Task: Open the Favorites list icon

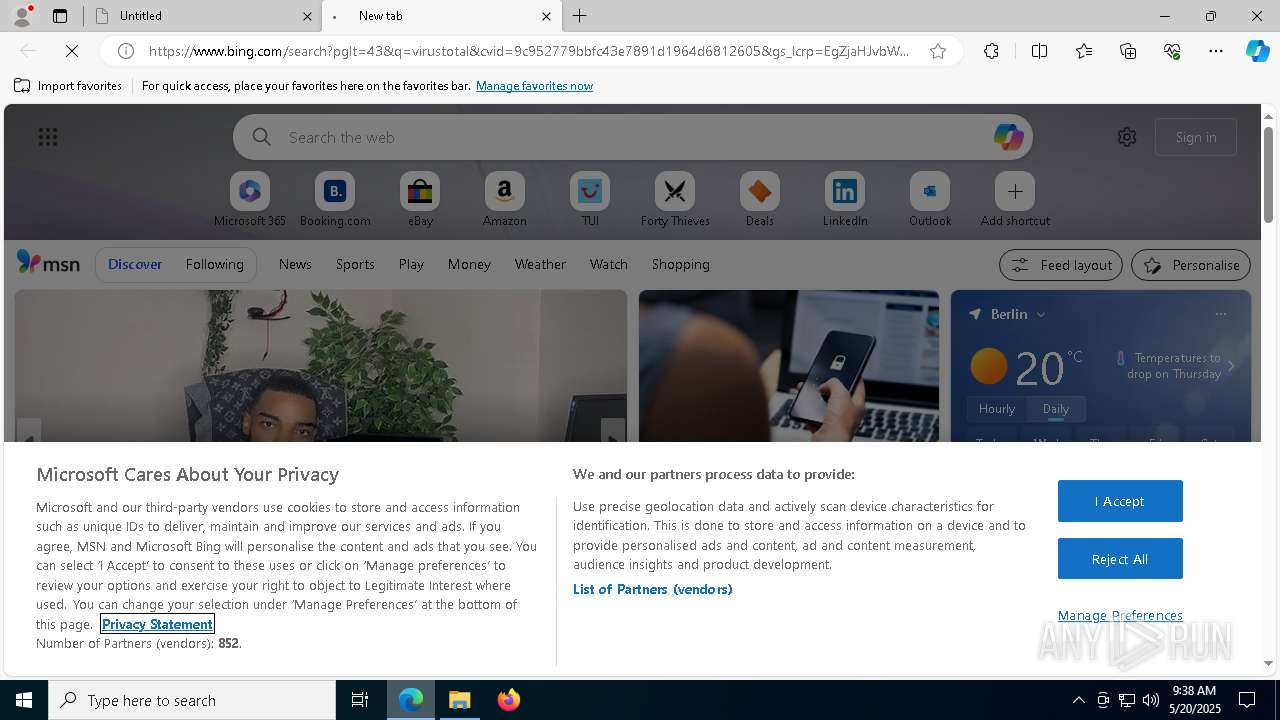Action: pyautogui.click(x=1084, y=51)
